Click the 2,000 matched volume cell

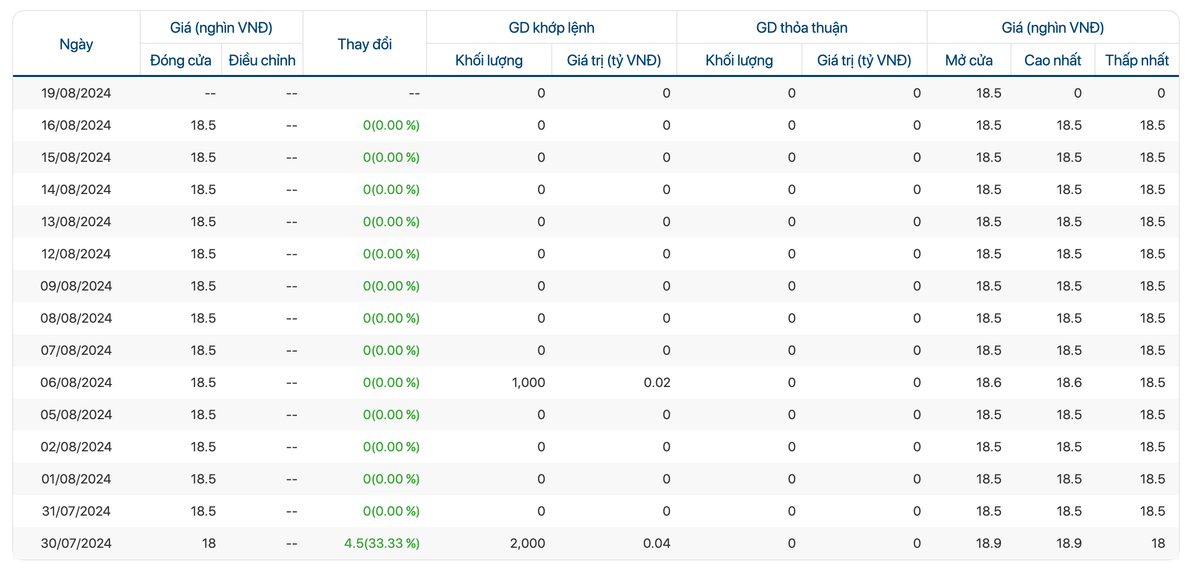[x=527, y=543]
